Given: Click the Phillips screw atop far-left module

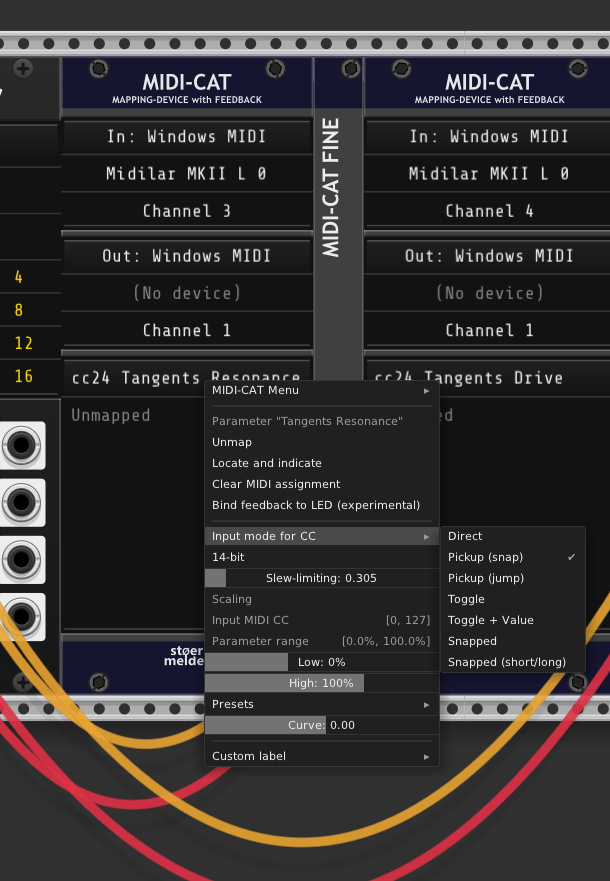Looking at the screenshot, I should tap(23, 69).
